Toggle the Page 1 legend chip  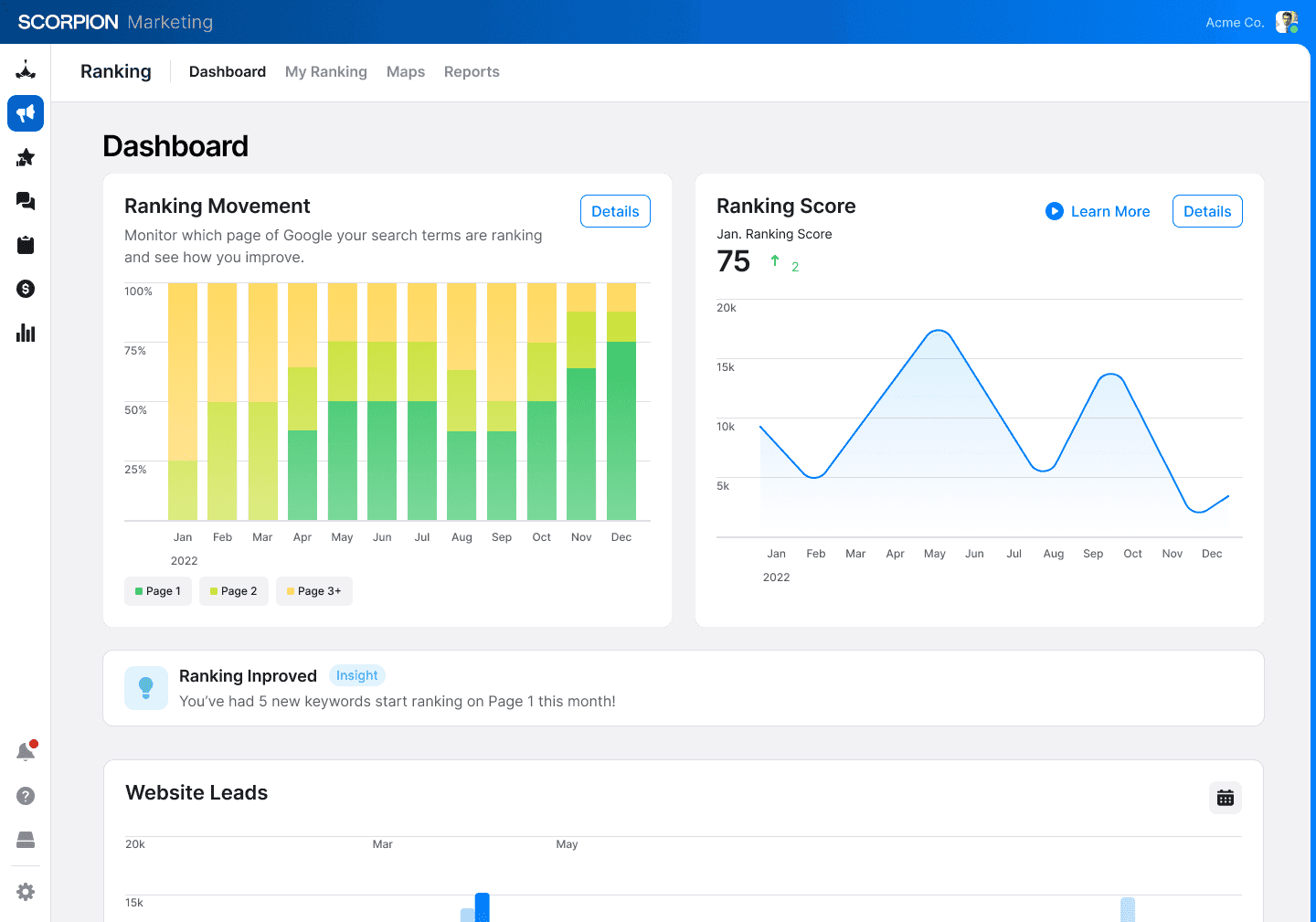tap(157, 591)
